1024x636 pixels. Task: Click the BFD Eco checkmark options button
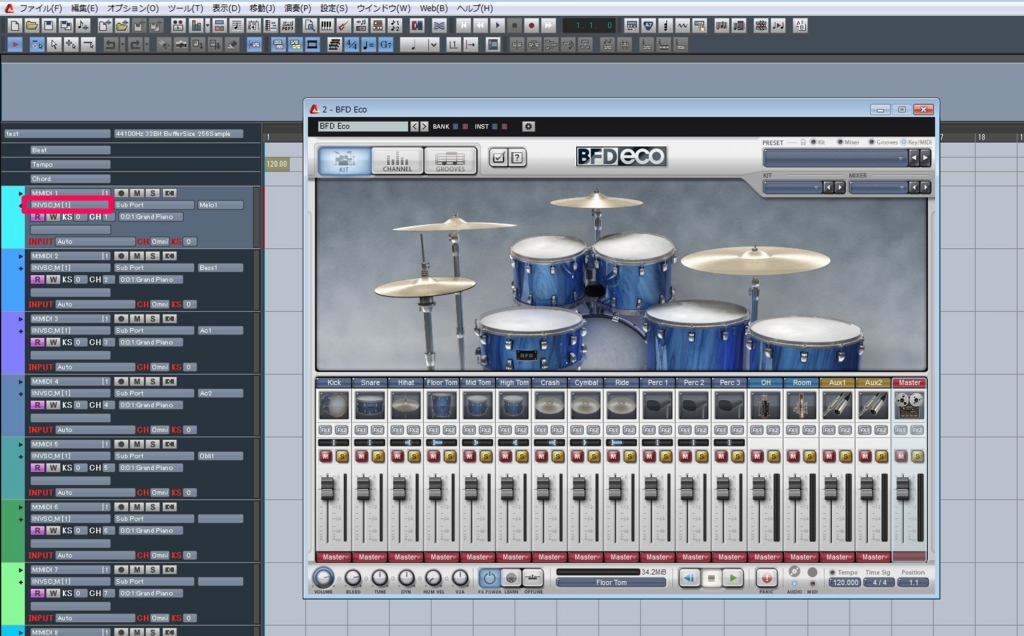(x=498, y=157)
